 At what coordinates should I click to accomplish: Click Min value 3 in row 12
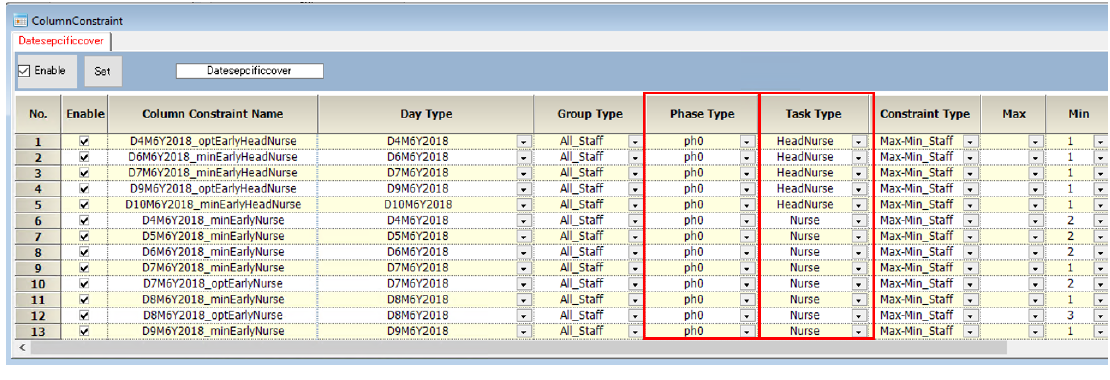point(1070,315)
